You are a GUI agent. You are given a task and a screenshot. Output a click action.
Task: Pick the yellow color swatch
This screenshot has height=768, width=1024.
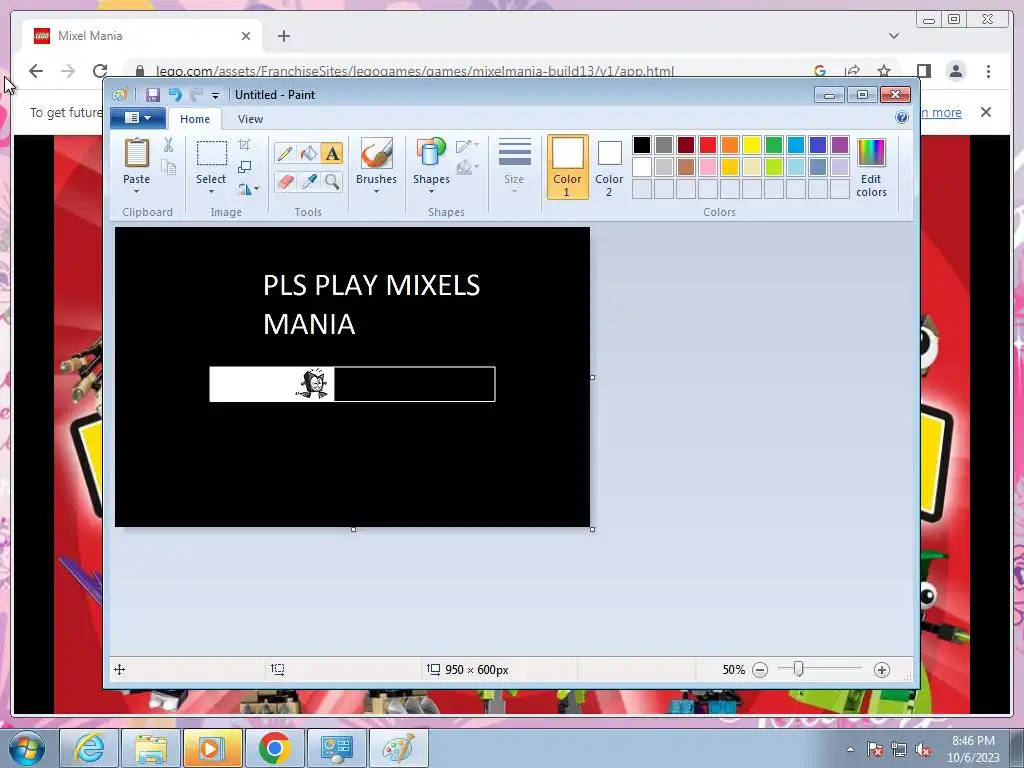(752, 144)
